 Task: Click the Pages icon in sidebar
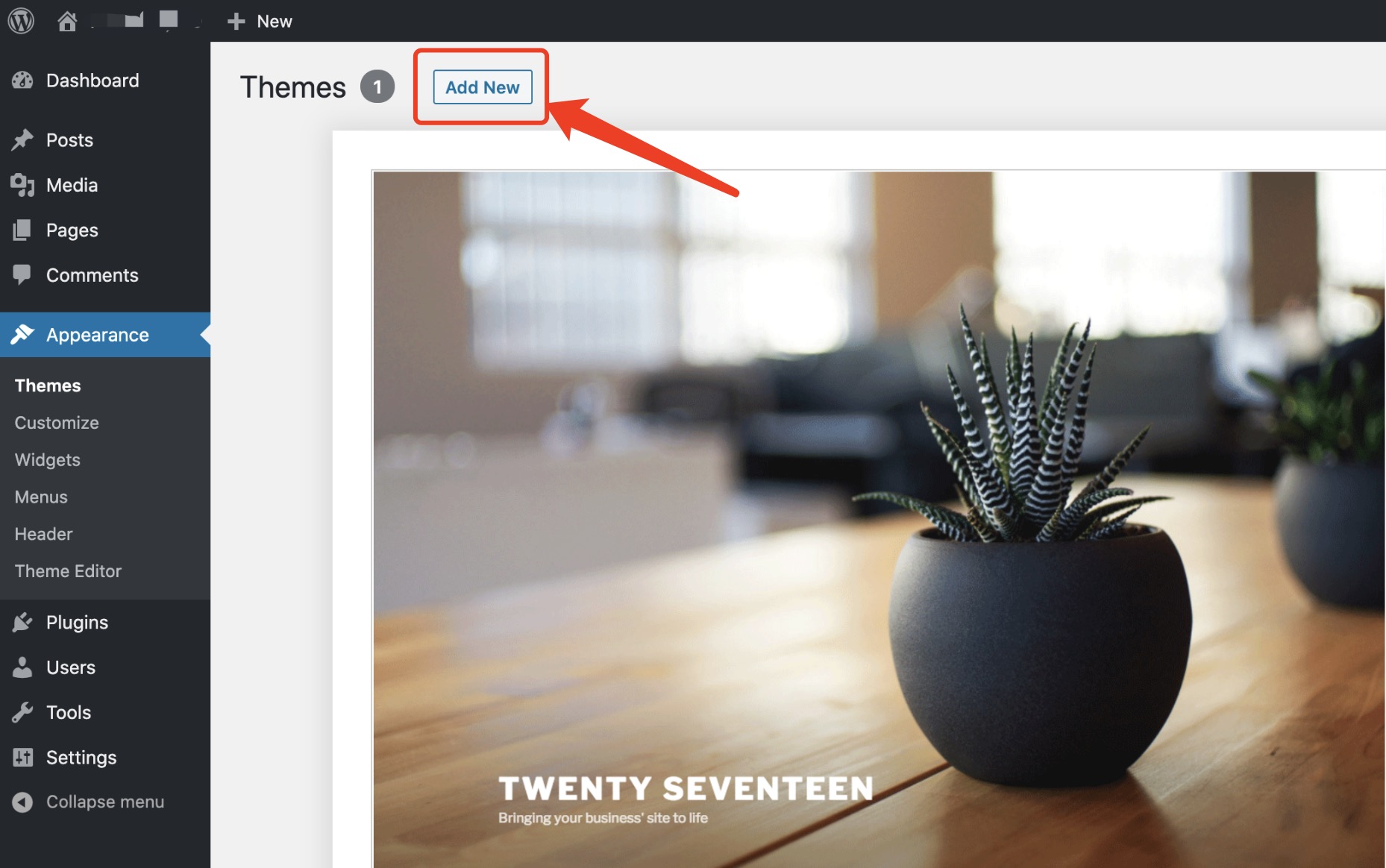pos(22,230)
